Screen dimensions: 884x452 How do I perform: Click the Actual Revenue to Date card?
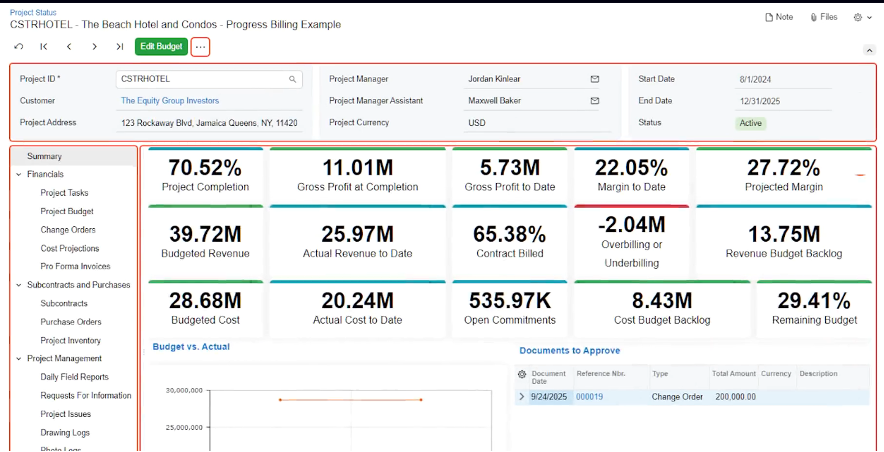coord(357,241)
